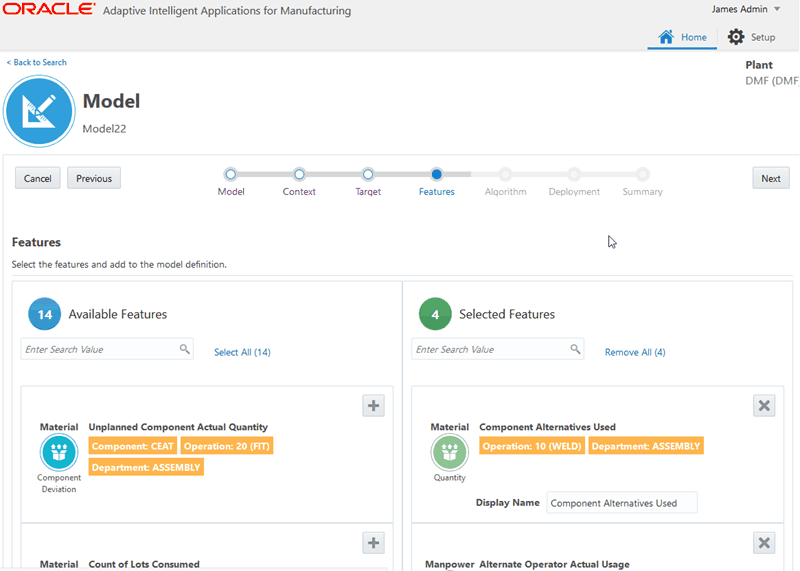Screen dimensions: 800x571
Task: Click the Model blueprint icon
Action: 40,112
